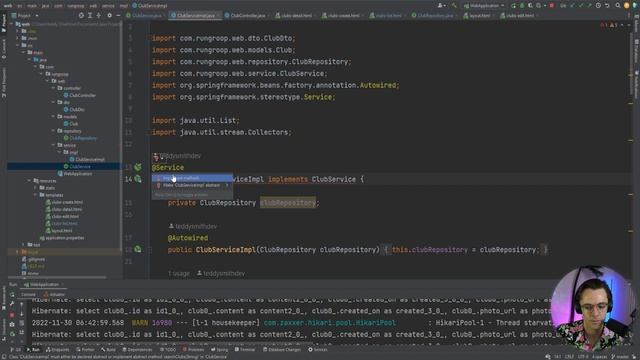
Task: Open Spring tool window button
Action: coord(220,350)
